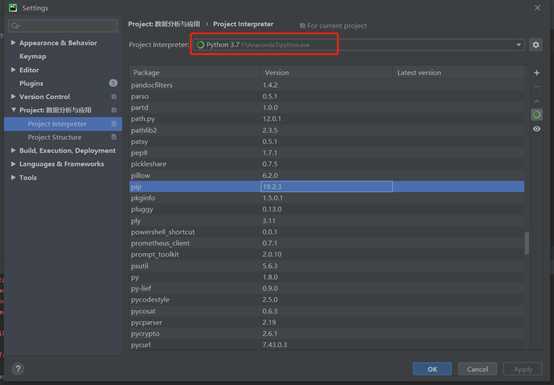Select the pillow package row
Screen dimensions: 554x385
pos(326,175)
